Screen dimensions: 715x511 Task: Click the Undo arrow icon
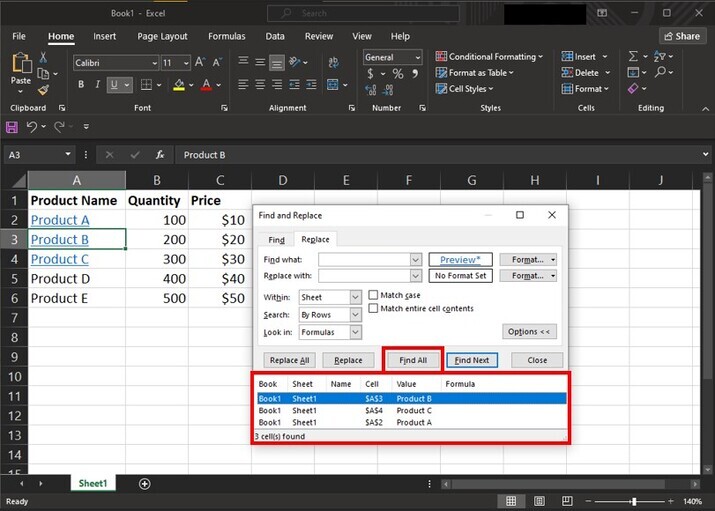click(32, 127)
